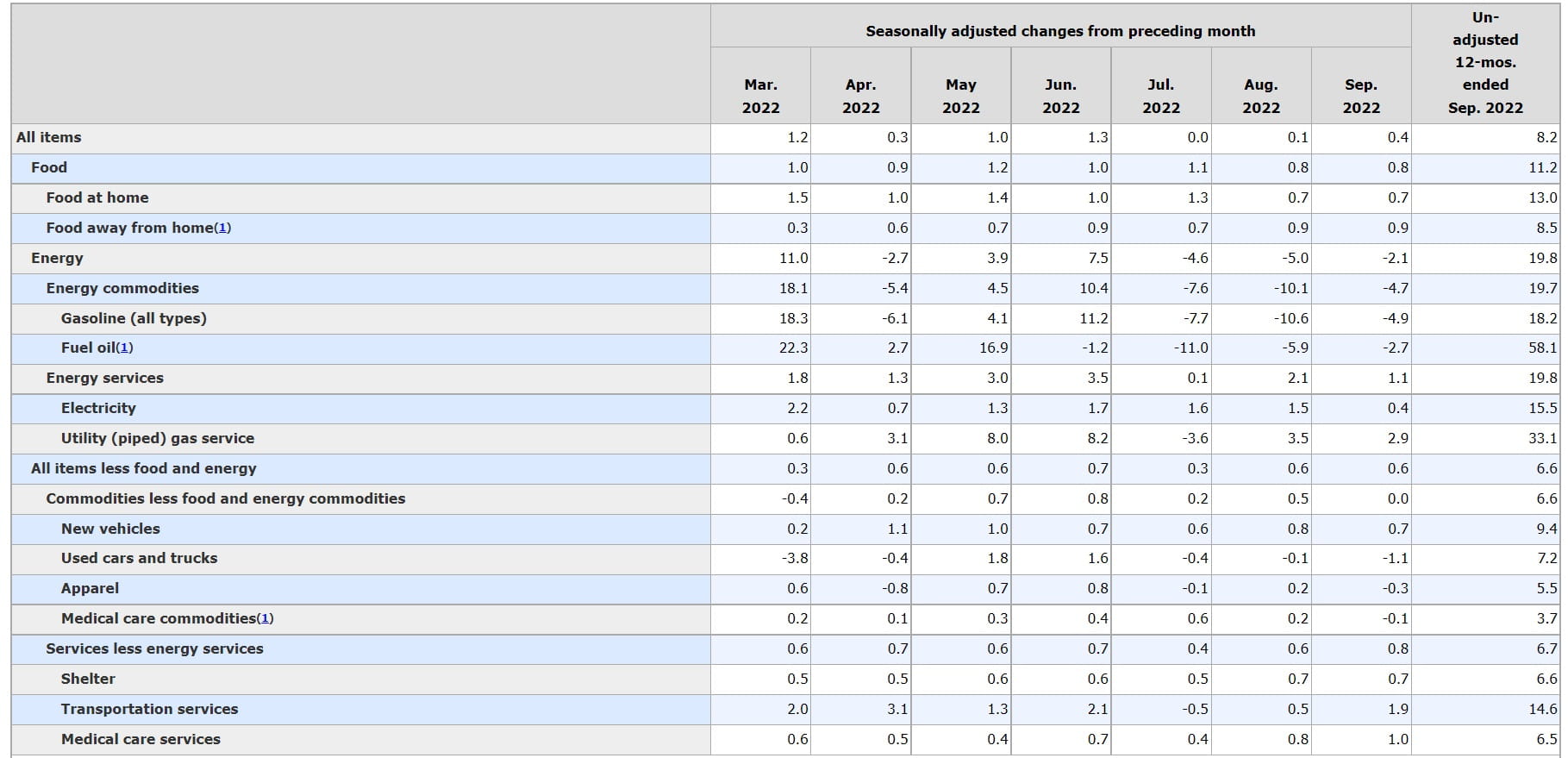Select the 'Electricity' row label
This screenshot has height=758, width=1568.
pyautogui.click(x=98, y=408)
